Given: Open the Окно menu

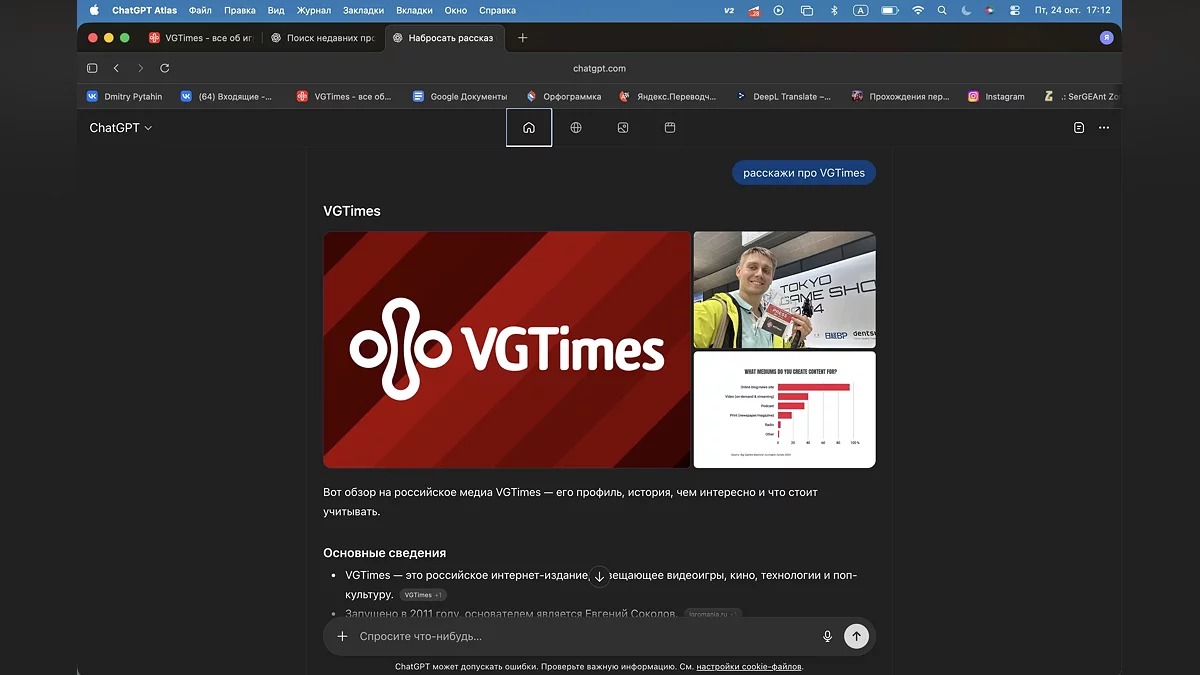Looking at the screenshot, I should tap(456, 10).
